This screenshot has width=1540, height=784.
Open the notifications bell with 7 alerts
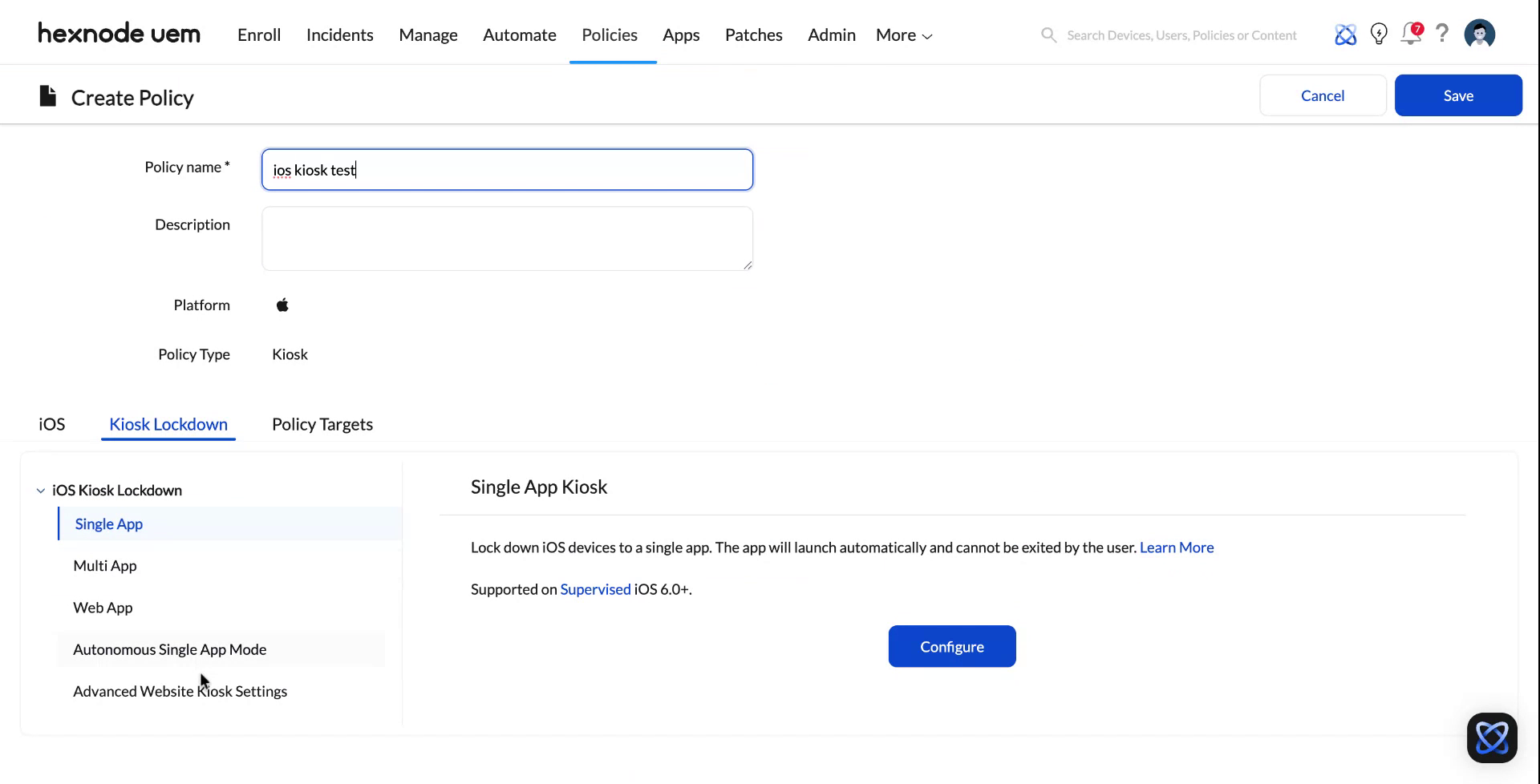[1411, 34]
